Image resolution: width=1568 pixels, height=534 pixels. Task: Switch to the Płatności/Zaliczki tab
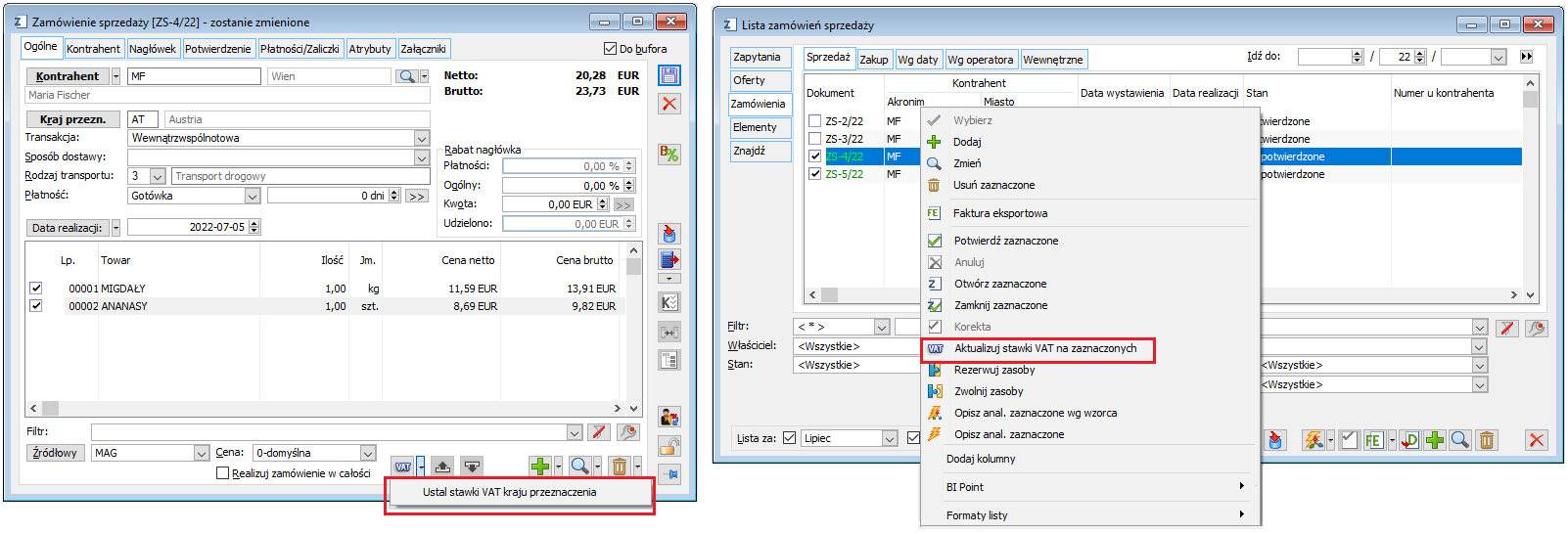300,49
